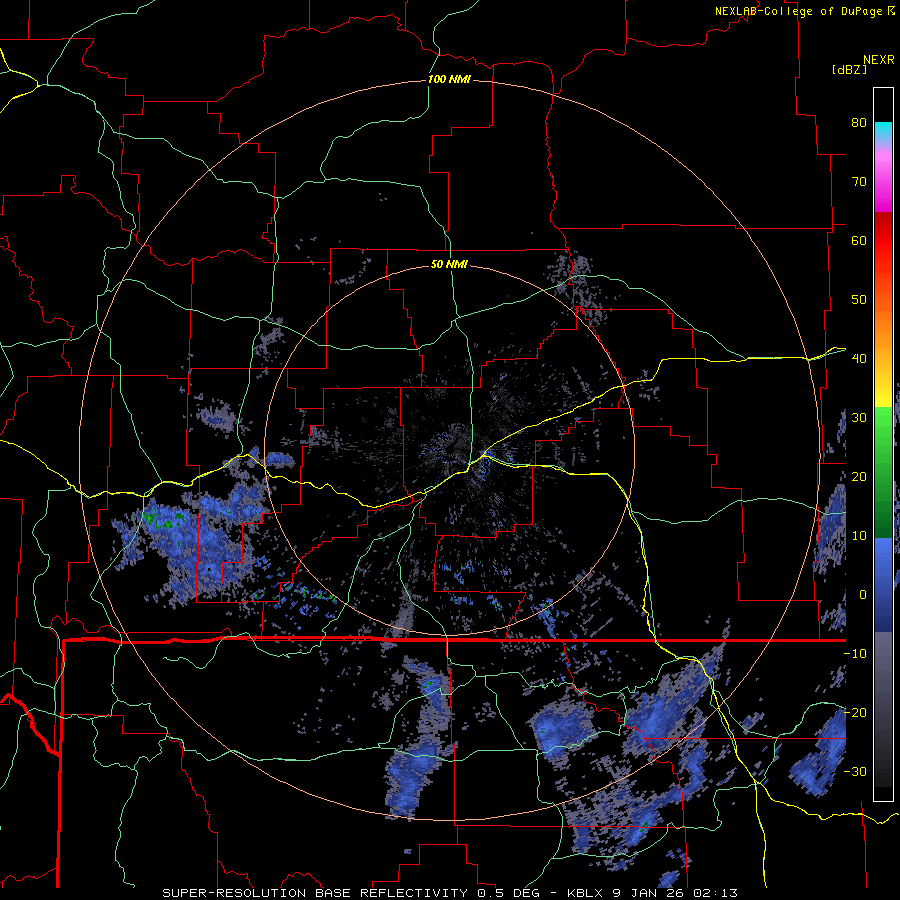Click the 50 value on the color scale
Viewport: 900px width, 900px height.
[x=859, y=300]
